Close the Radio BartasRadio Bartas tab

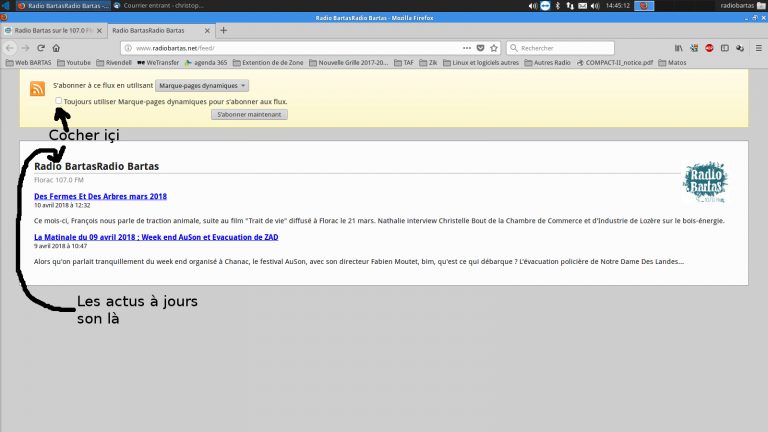(207, 30)
